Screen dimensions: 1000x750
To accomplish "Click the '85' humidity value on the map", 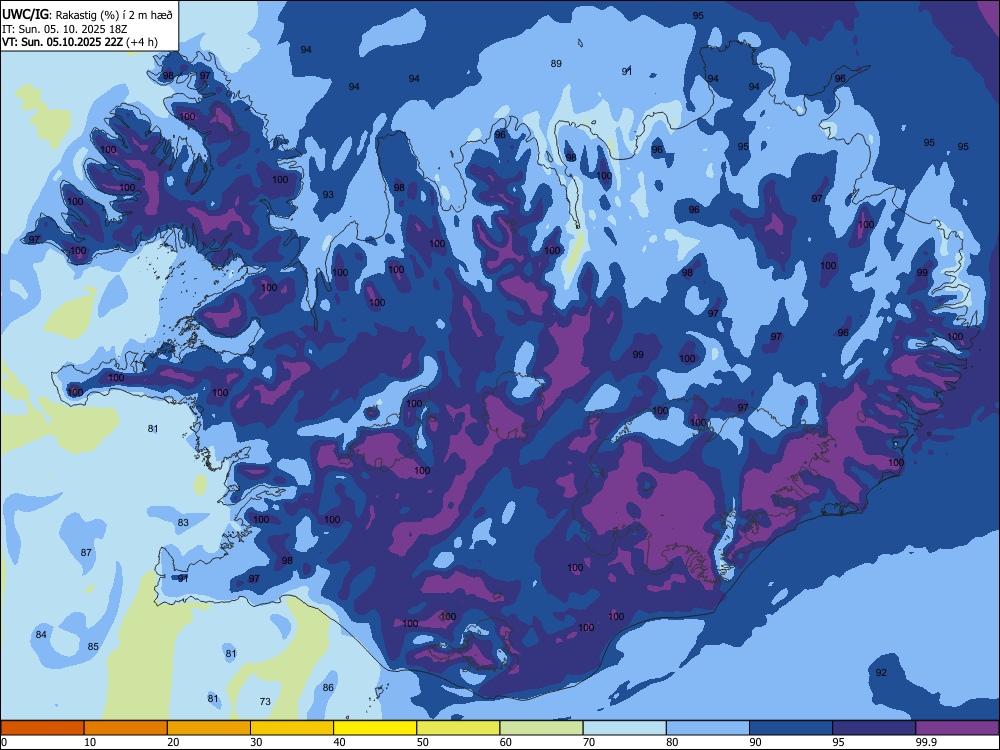I will pyautogui.click(x=93, y=646).
